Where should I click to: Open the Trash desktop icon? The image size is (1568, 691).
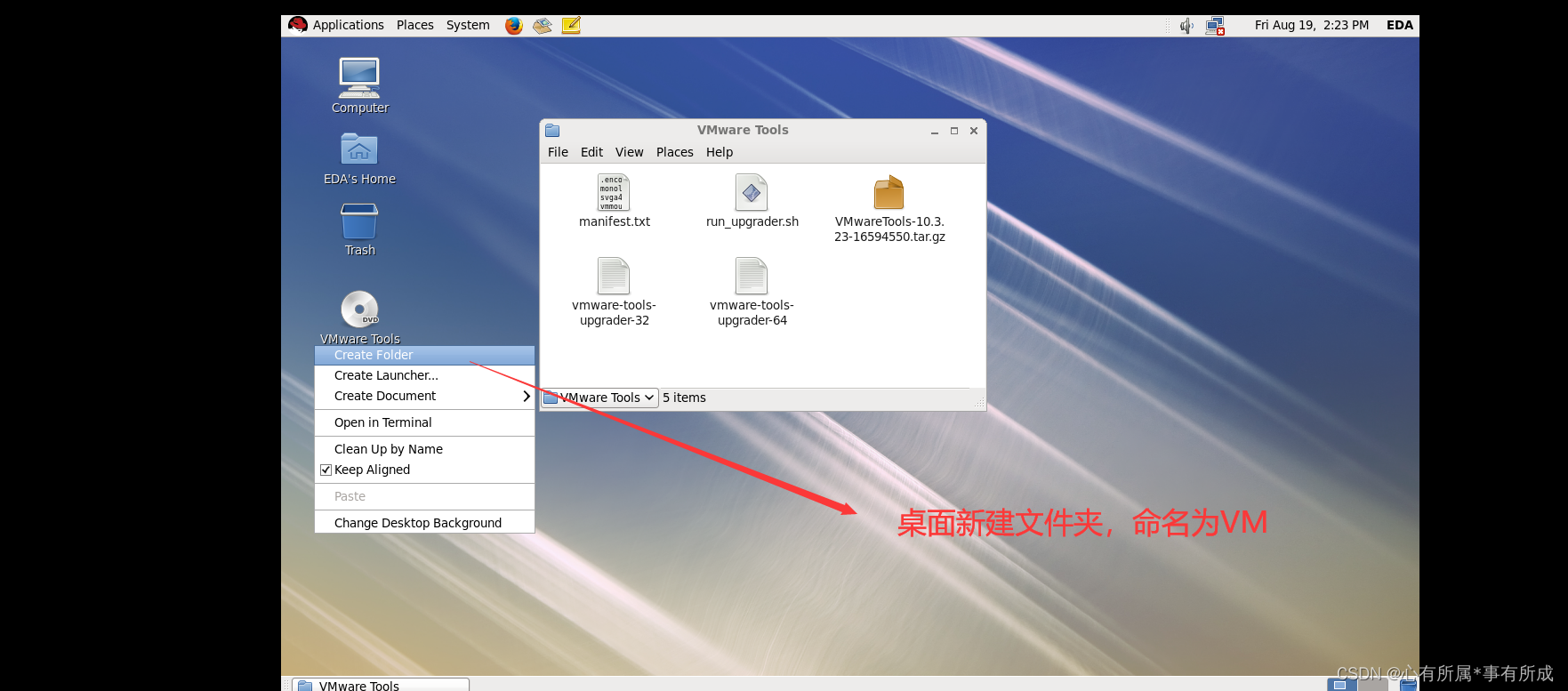pyautogui.click(x=359, y=221)
